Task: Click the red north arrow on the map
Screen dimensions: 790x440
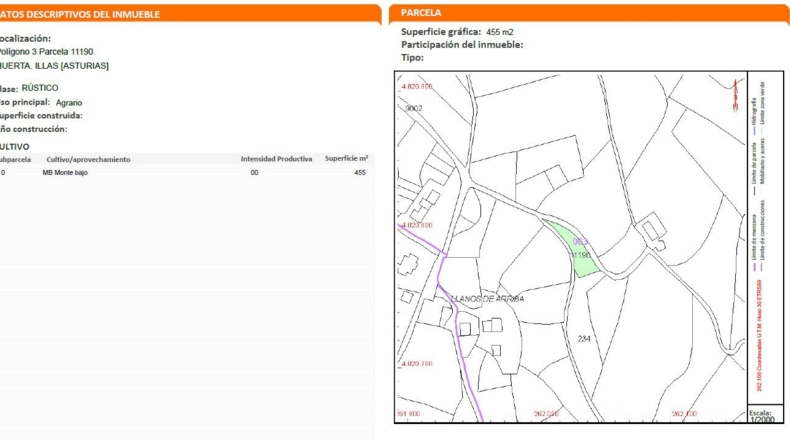Action: click(735, 95)
